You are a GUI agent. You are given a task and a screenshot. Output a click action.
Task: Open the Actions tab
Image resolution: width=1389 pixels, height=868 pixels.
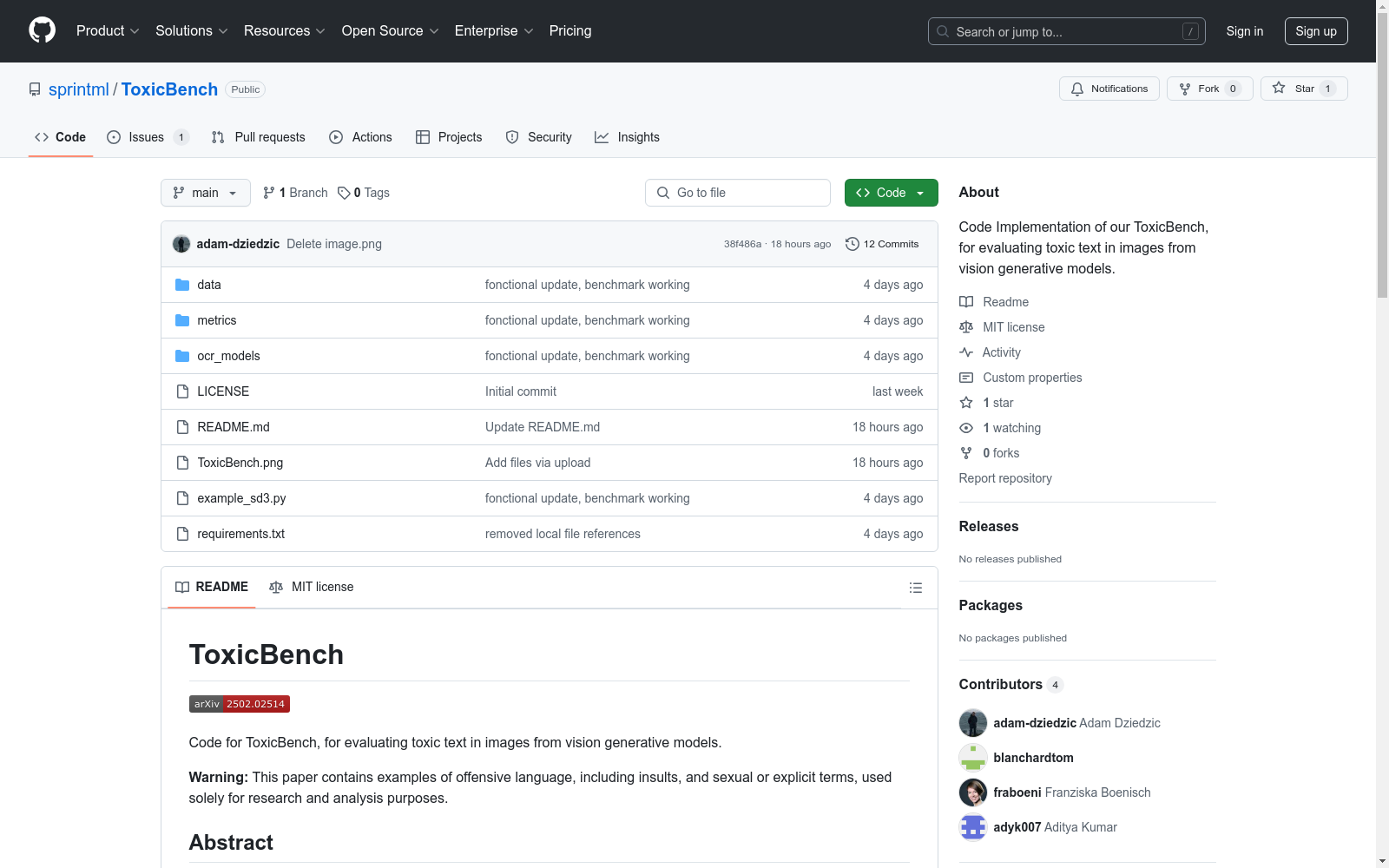(361, 137)
